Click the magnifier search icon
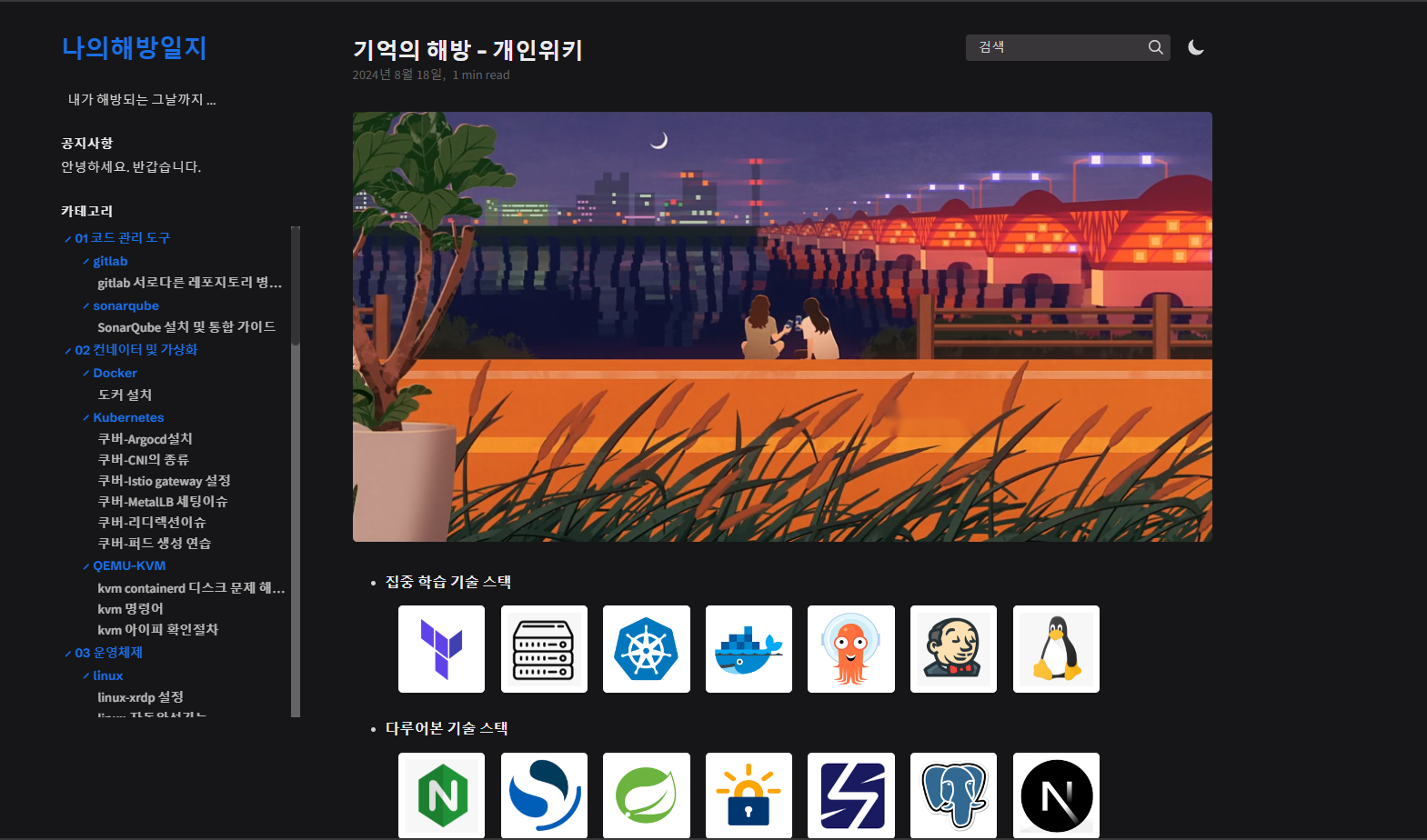 coord(1155,47)
